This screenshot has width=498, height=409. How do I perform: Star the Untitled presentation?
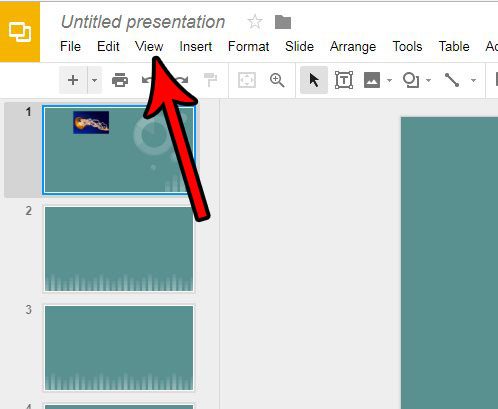click(x=255, y=22)
